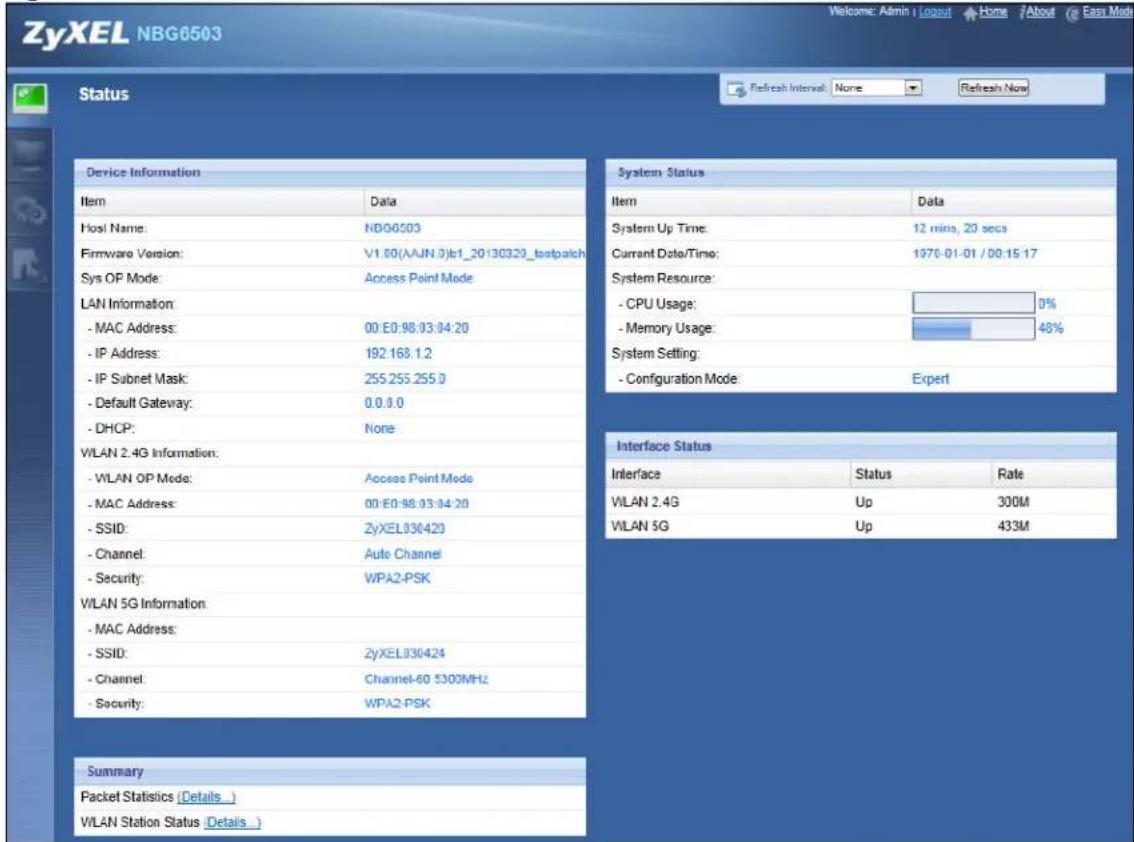
Task: Click the Refresh Now button
Action: tap(994, 88)
